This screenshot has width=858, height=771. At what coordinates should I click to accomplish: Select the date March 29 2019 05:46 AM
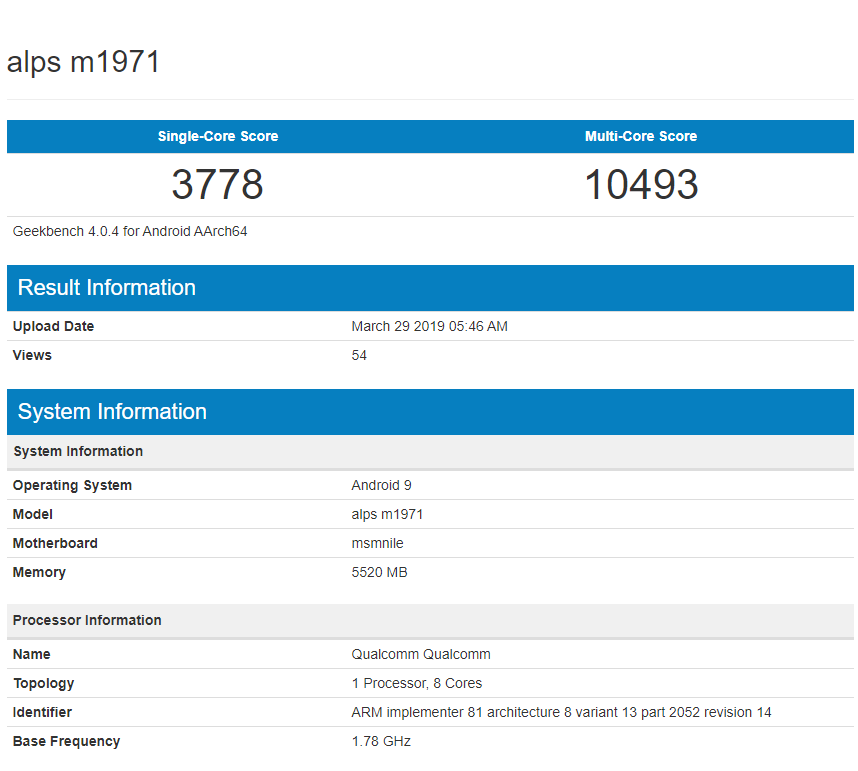click(x=430, y=326)
